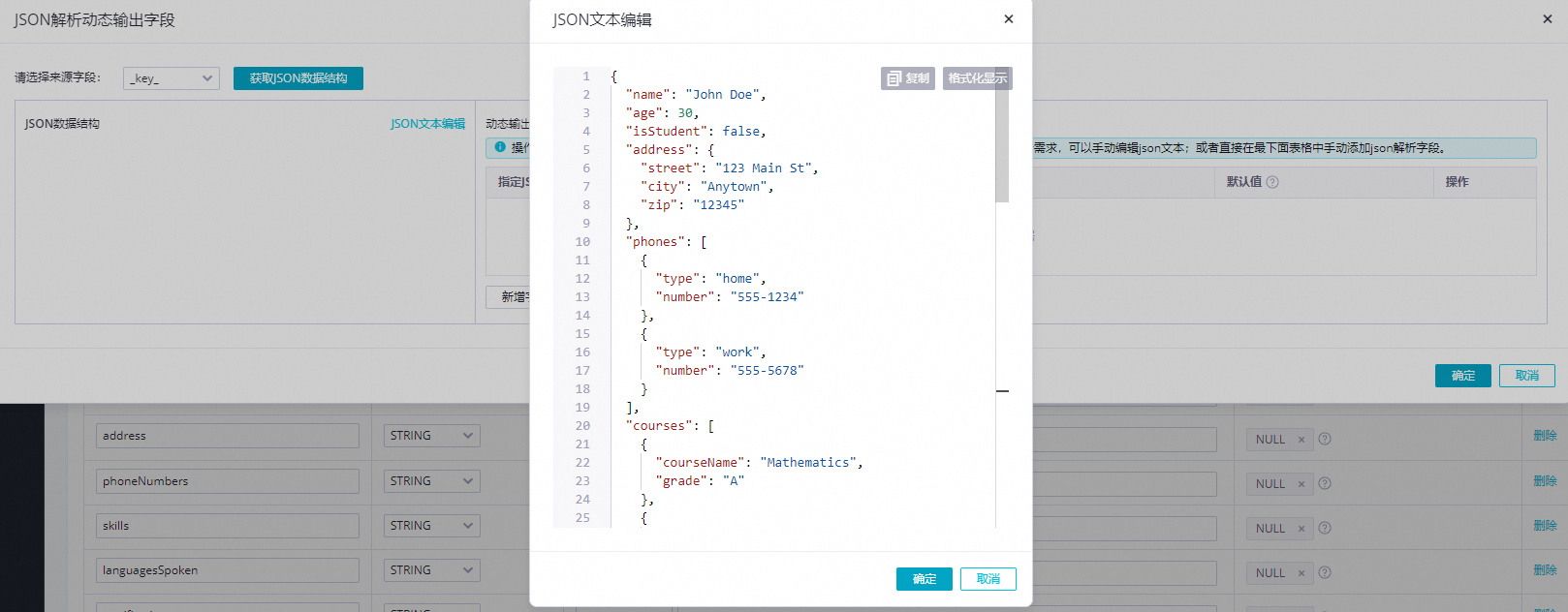This screenshot has width=1568, height=612.
Task: Click the "courseName": "Mathematics" line
Action: 759,463
